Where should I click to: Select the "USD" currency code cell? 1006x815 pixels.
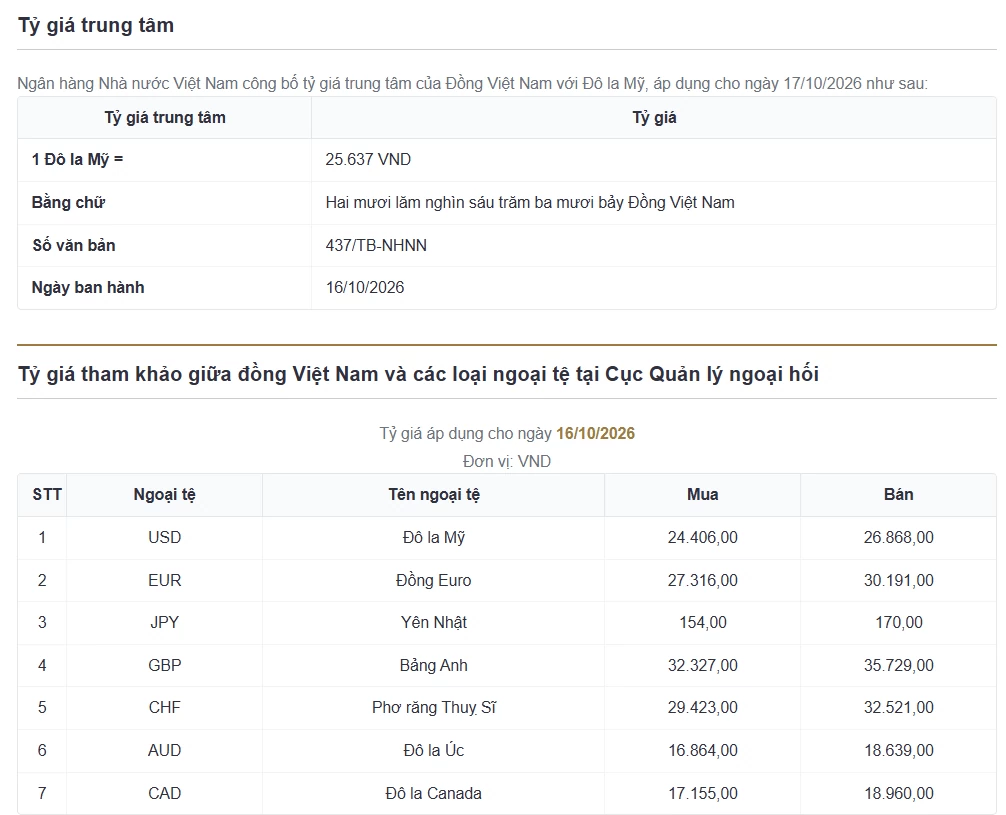click(164, 537)
